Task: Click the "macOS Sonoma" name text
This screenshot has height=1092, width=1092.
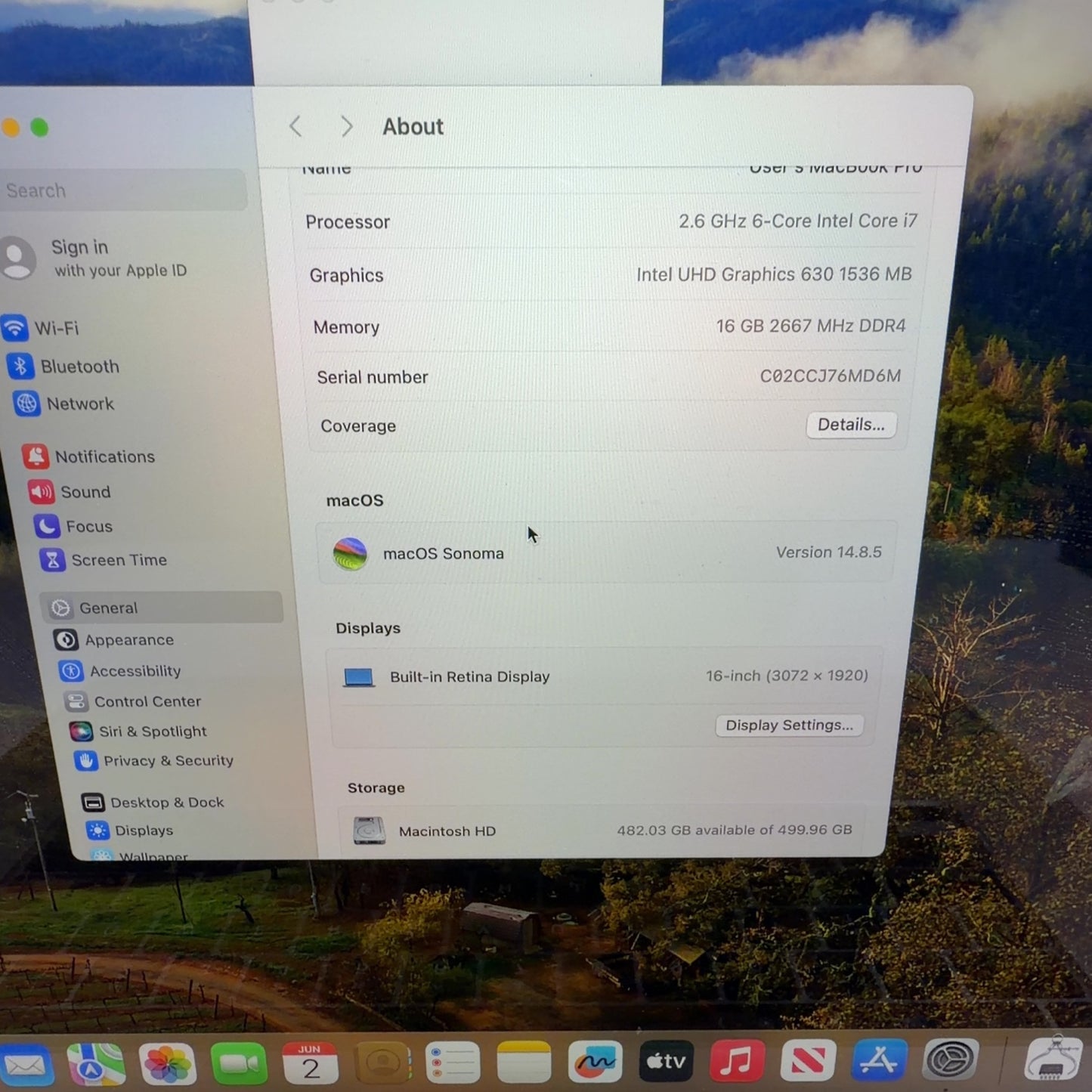Action: click(444, 553)
